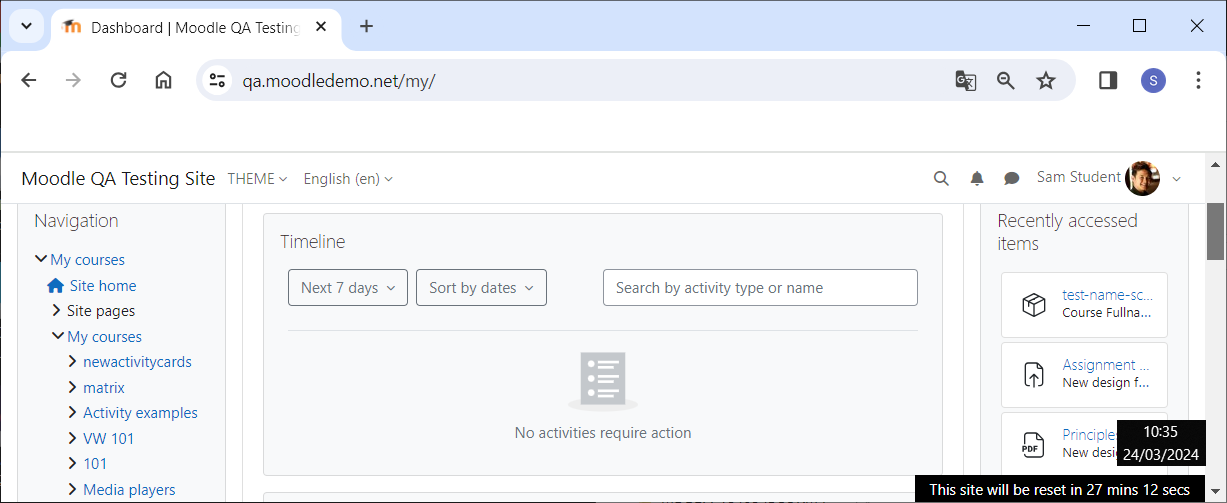The width and height of the screenshot is (1227, 503).
Task: Click the Moodle favicon on the tab
Action: coord(71,27)
